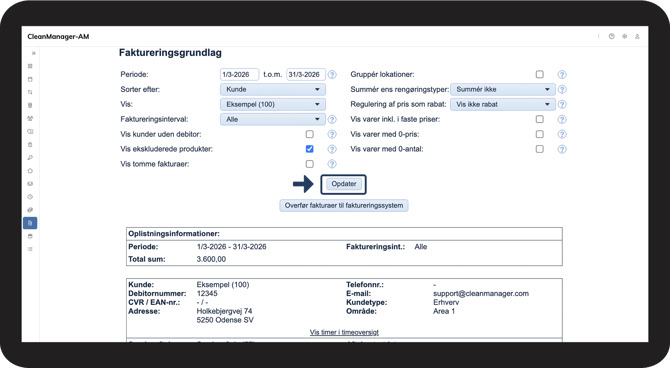The image size is (670, 368).
Task: Open Faktureringsinterval dropdown showing Alle
Action: click(x=273, y=119)
